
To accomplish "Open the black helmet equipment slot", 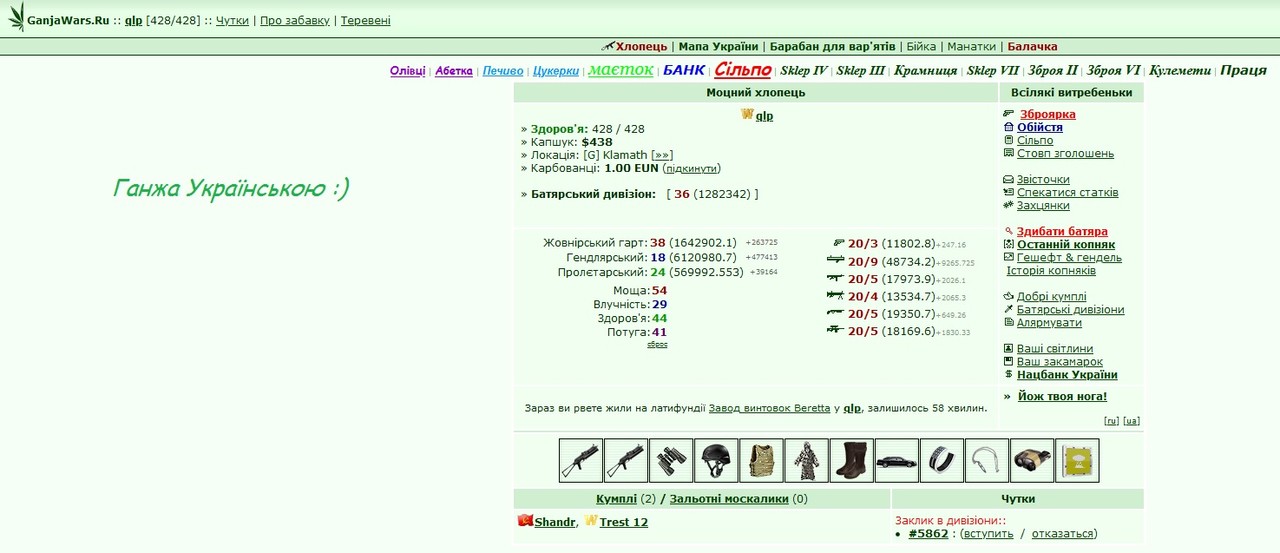I will point(716,460).
